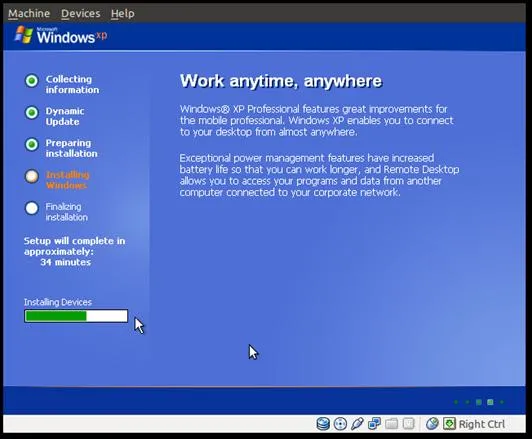Click the 'Installing Windows' orange step text
Screen dimensions: 532x439
(x=67, y=180)
